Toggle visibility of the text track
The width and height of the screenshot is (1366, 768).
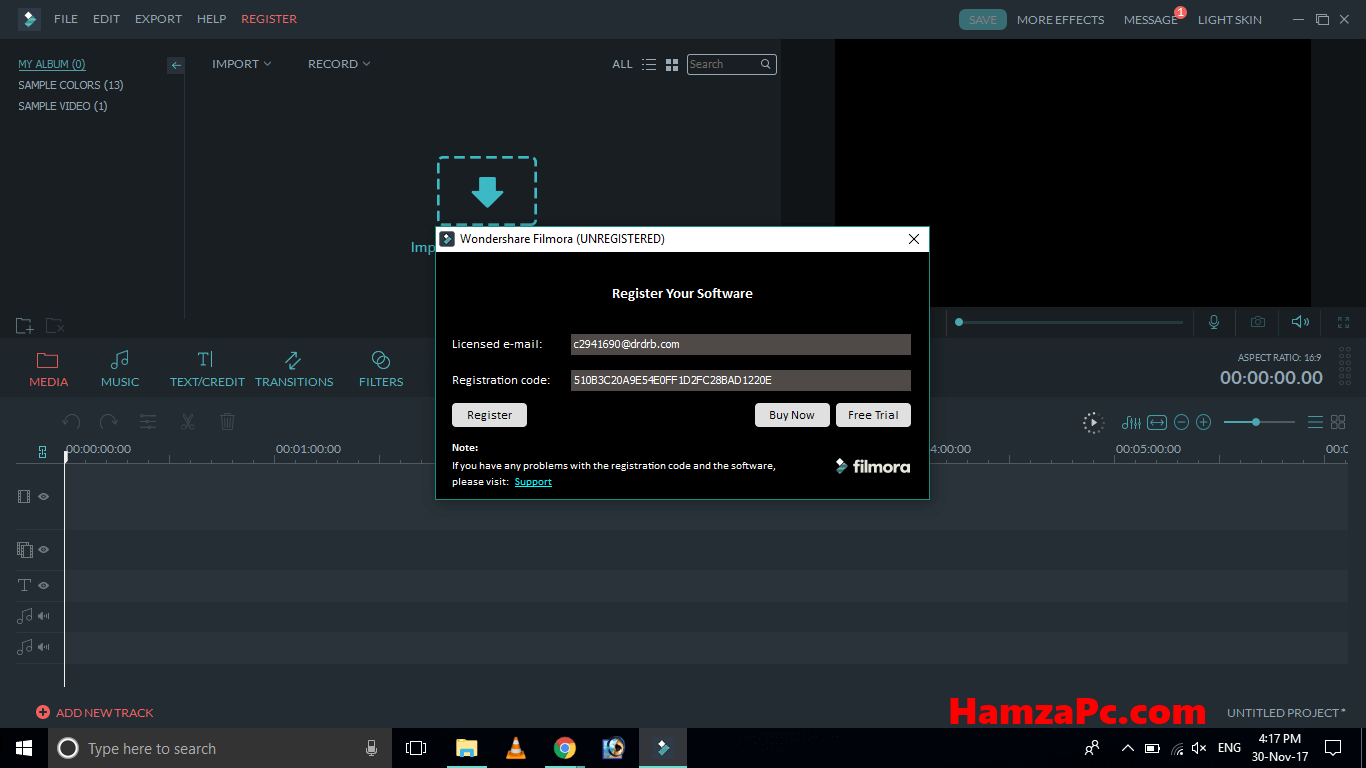click(x=44, y=585)
